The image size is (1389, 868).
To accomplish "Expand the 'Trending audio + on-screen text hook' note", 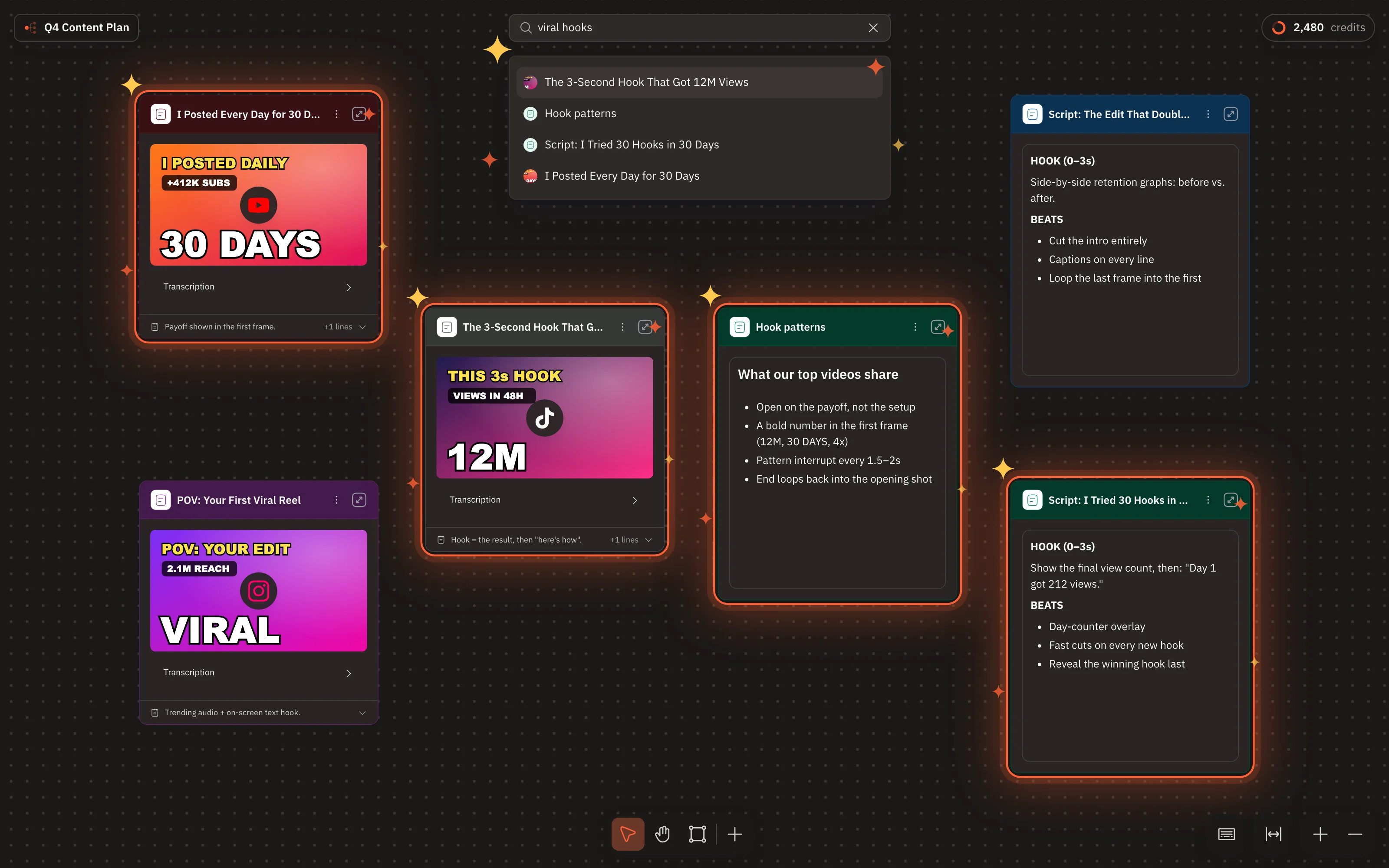I will (x=362, y=713).
